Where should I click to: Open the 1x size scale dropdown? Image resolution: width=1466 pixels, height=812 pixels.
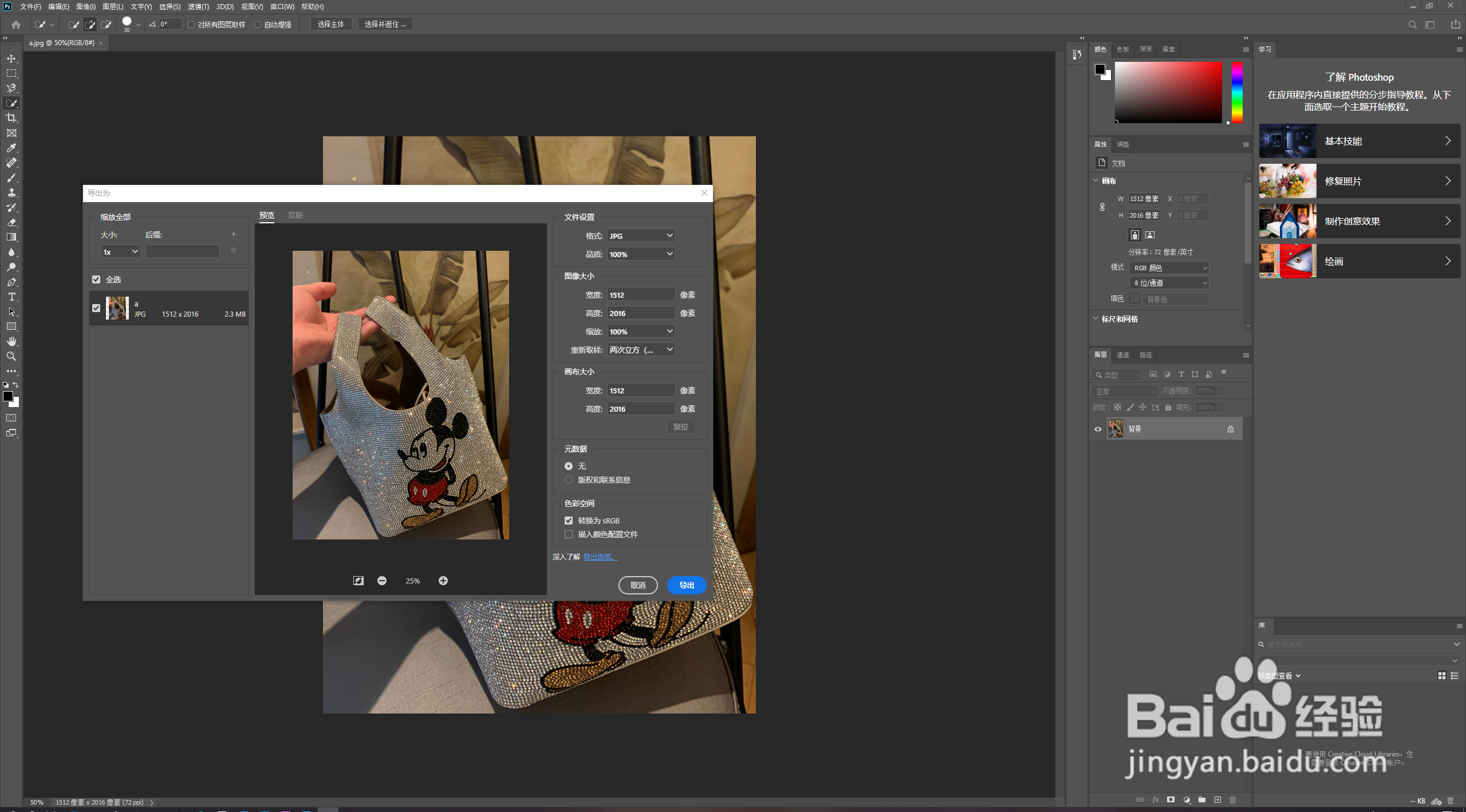(120, 252)
